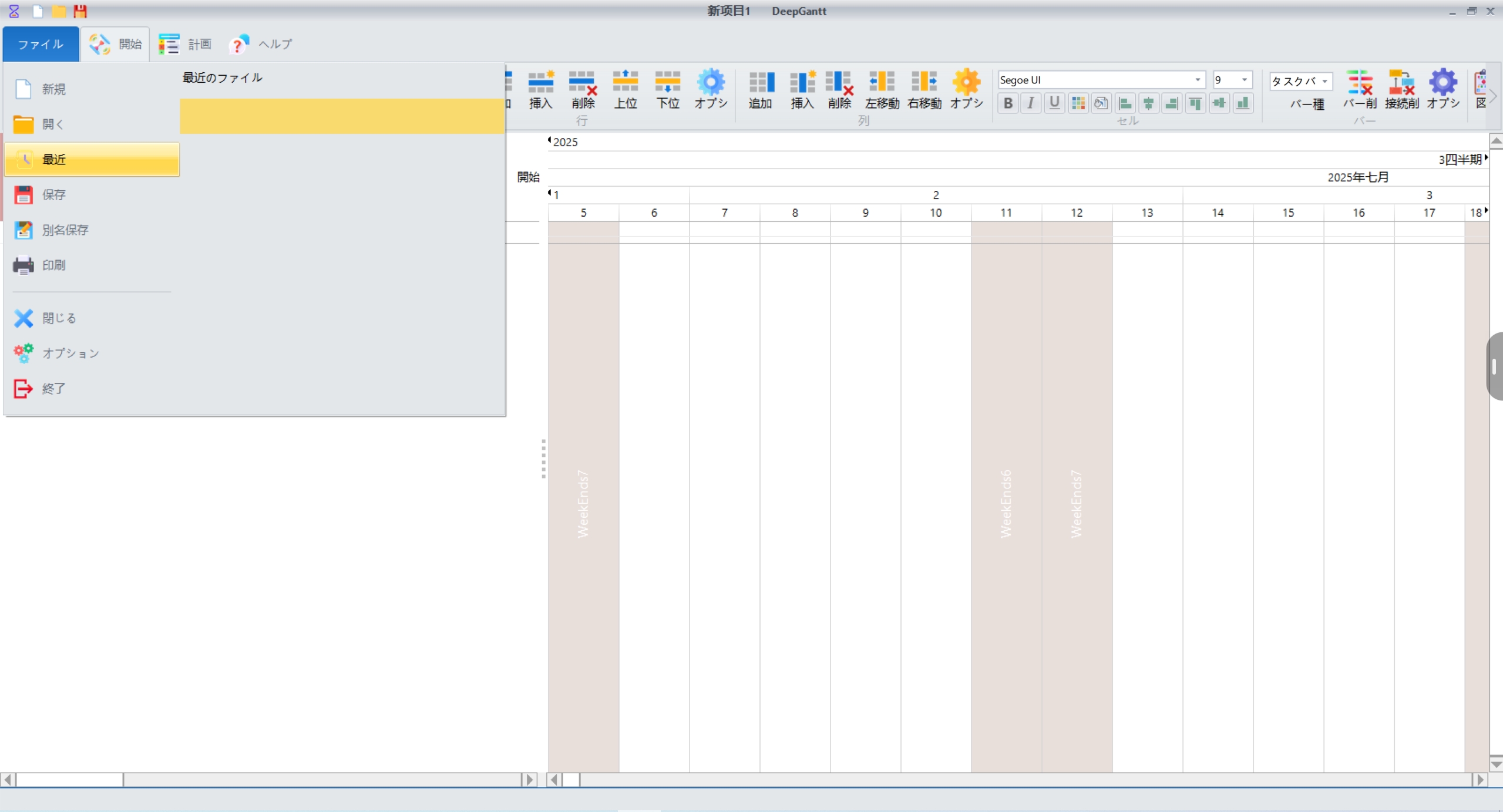The image size is (1503, 812).
Task: Click the day 13 column header
Action: point(1147,213)
